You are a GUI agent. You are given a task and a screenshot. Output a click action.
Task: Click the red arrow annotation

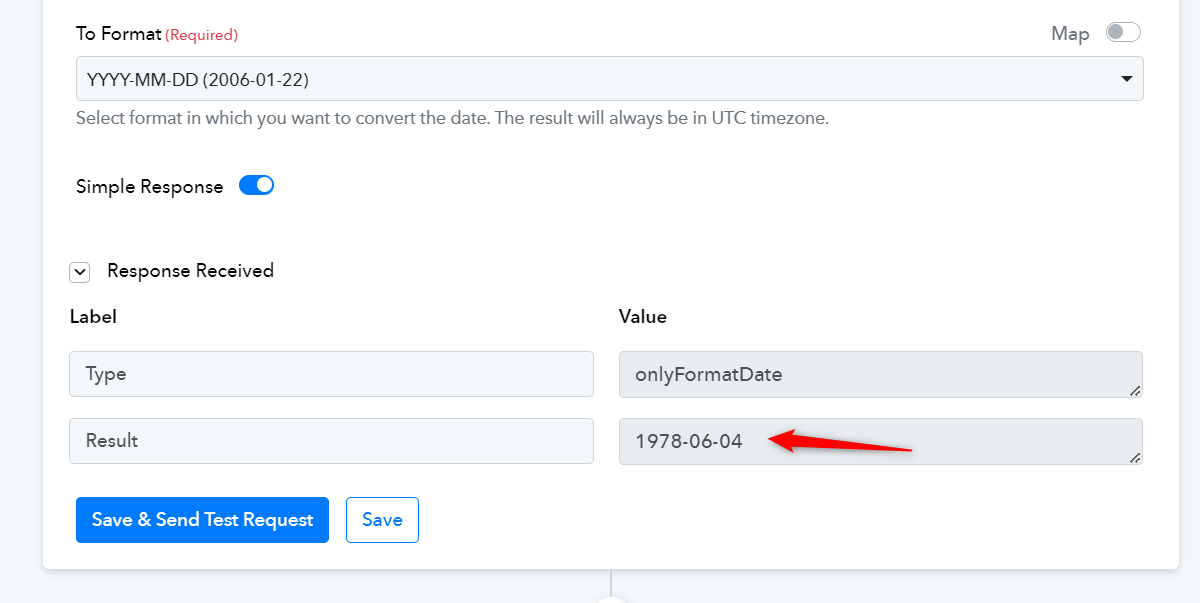pos(840,442)
